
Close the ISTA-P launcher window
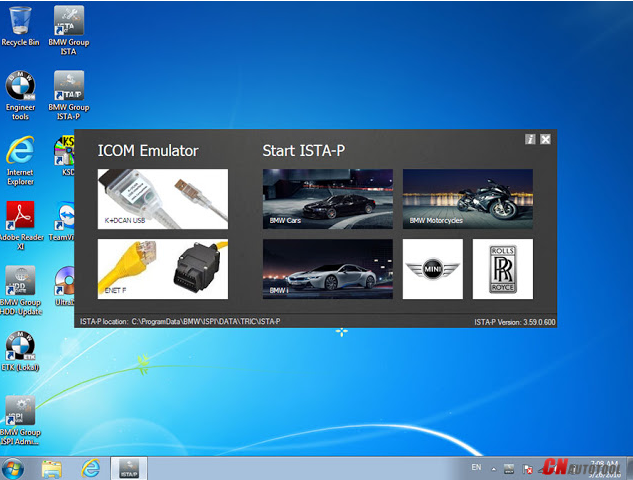click(x=545, y=139)
